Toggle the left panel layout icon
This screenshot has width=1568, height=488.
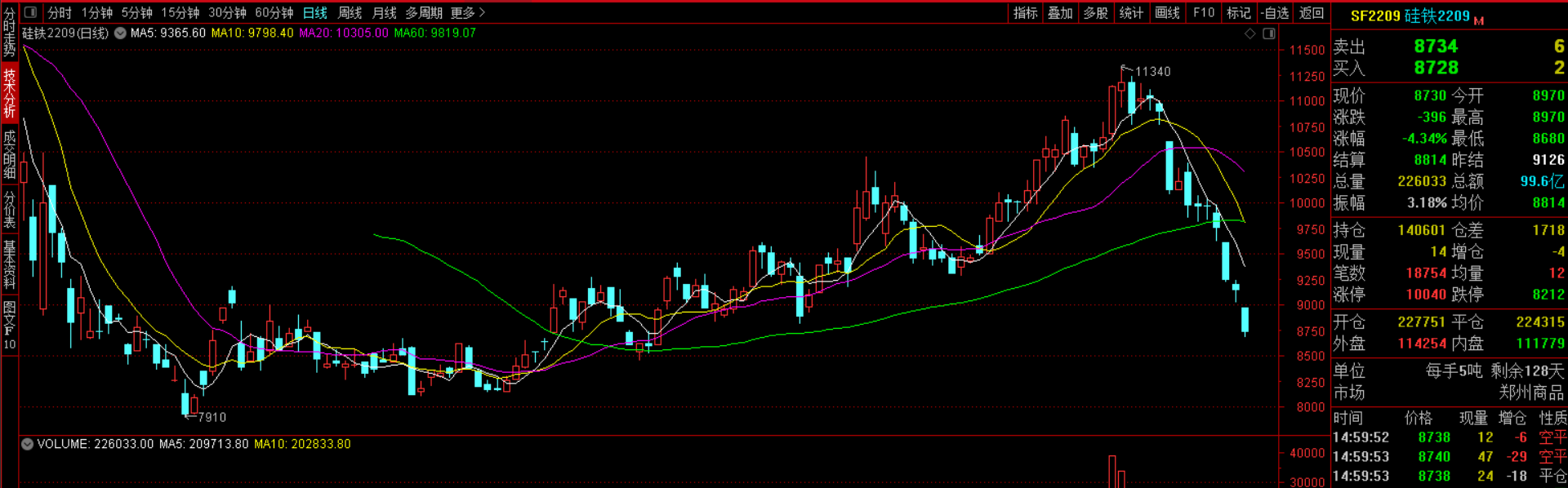30,13
